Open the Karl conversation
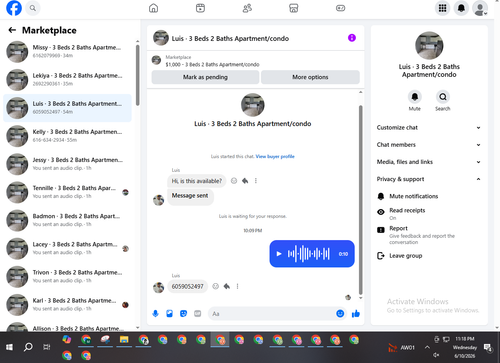The image size is (500, 363). tap(68, 305)
